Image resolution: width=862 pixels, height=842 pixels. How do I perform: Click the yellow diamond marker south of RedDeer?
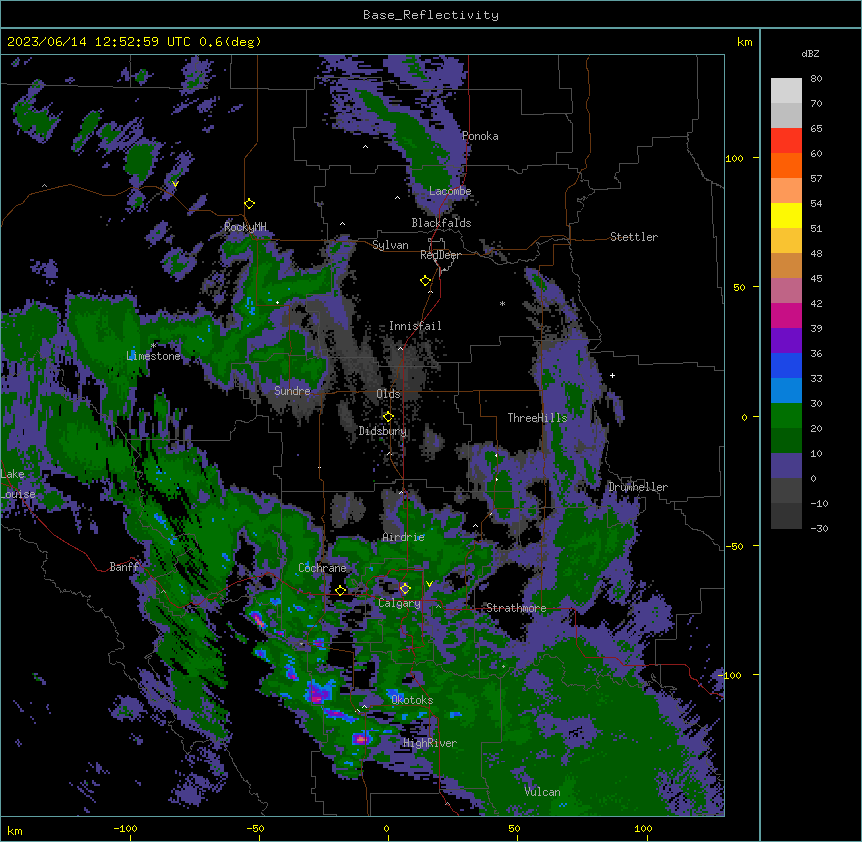(425, 280)
